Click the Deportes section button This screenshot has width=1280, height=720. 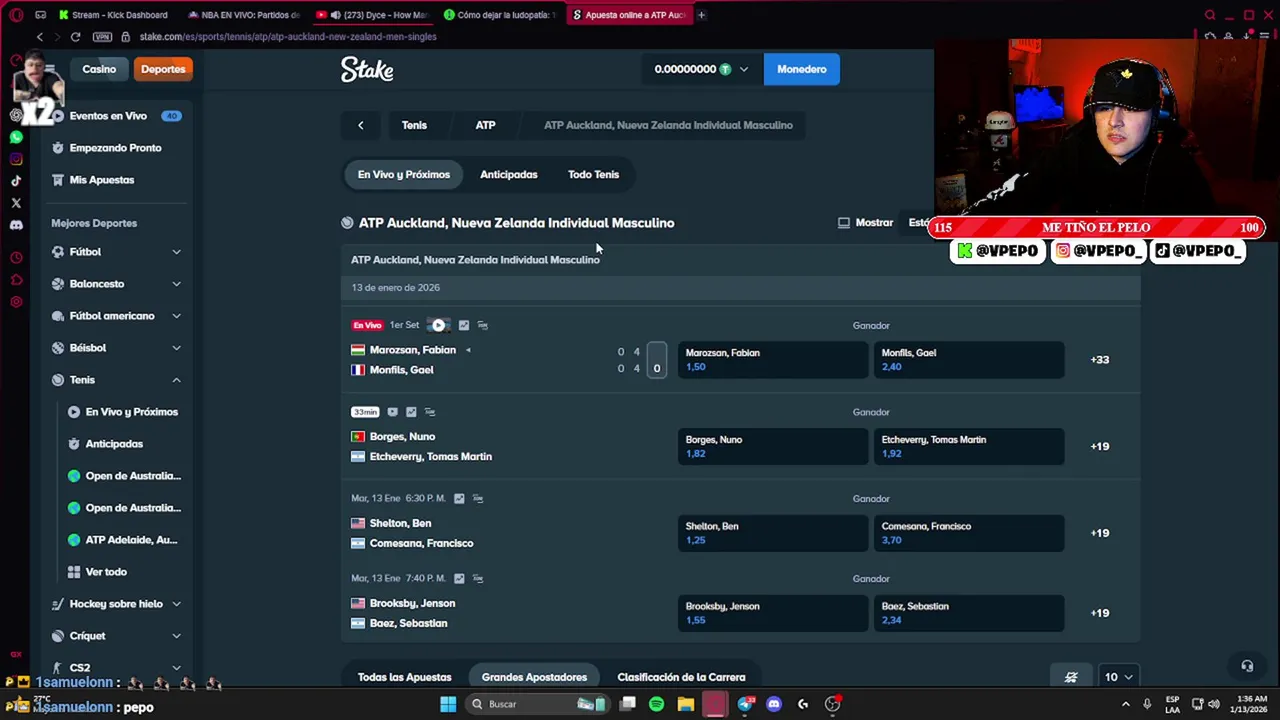(163, 69)
